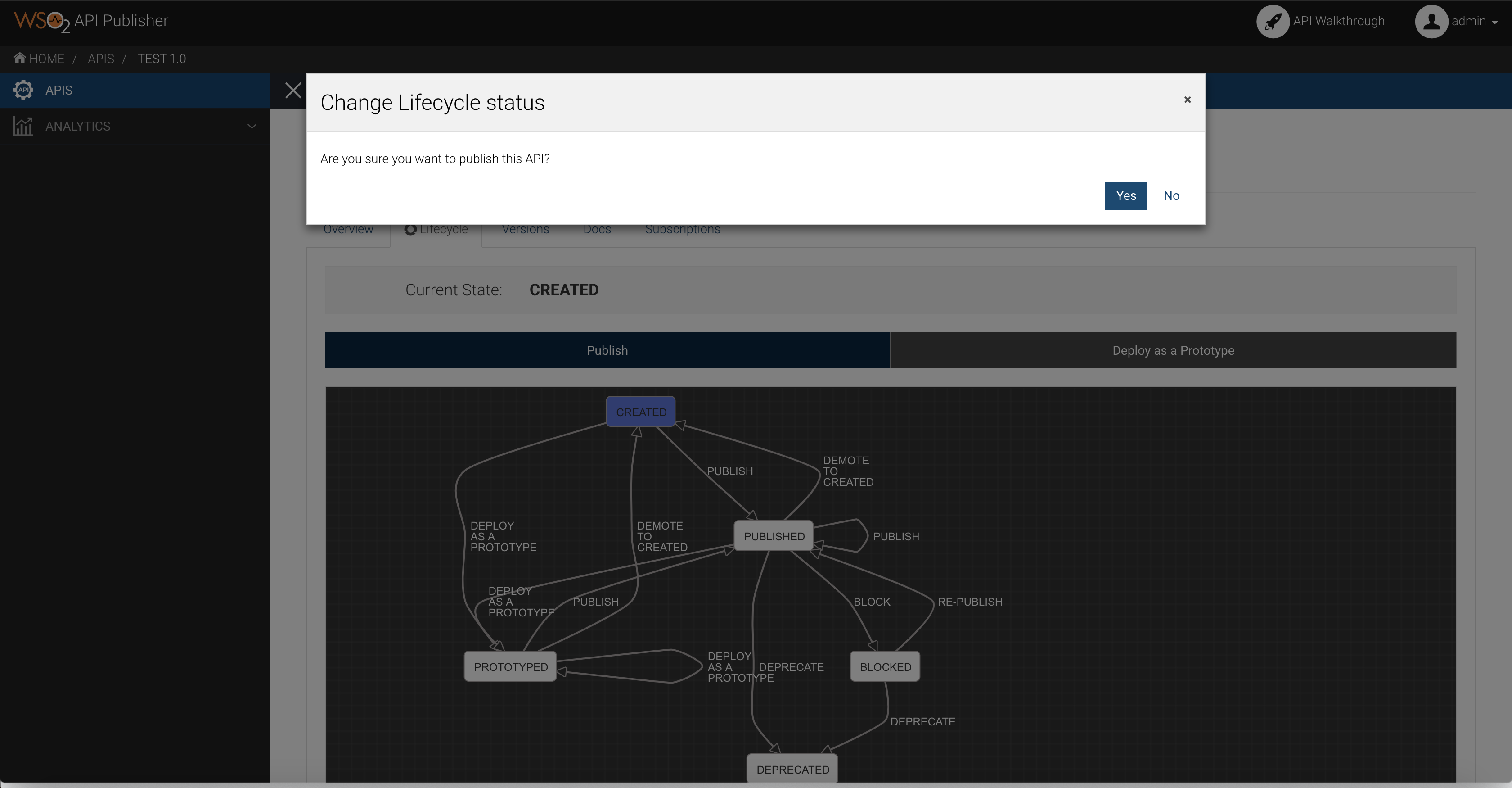Screen dimensions: 1512x788
Task: Click the globe icon on the Lifecycle tab
Action: coord(410,230)
